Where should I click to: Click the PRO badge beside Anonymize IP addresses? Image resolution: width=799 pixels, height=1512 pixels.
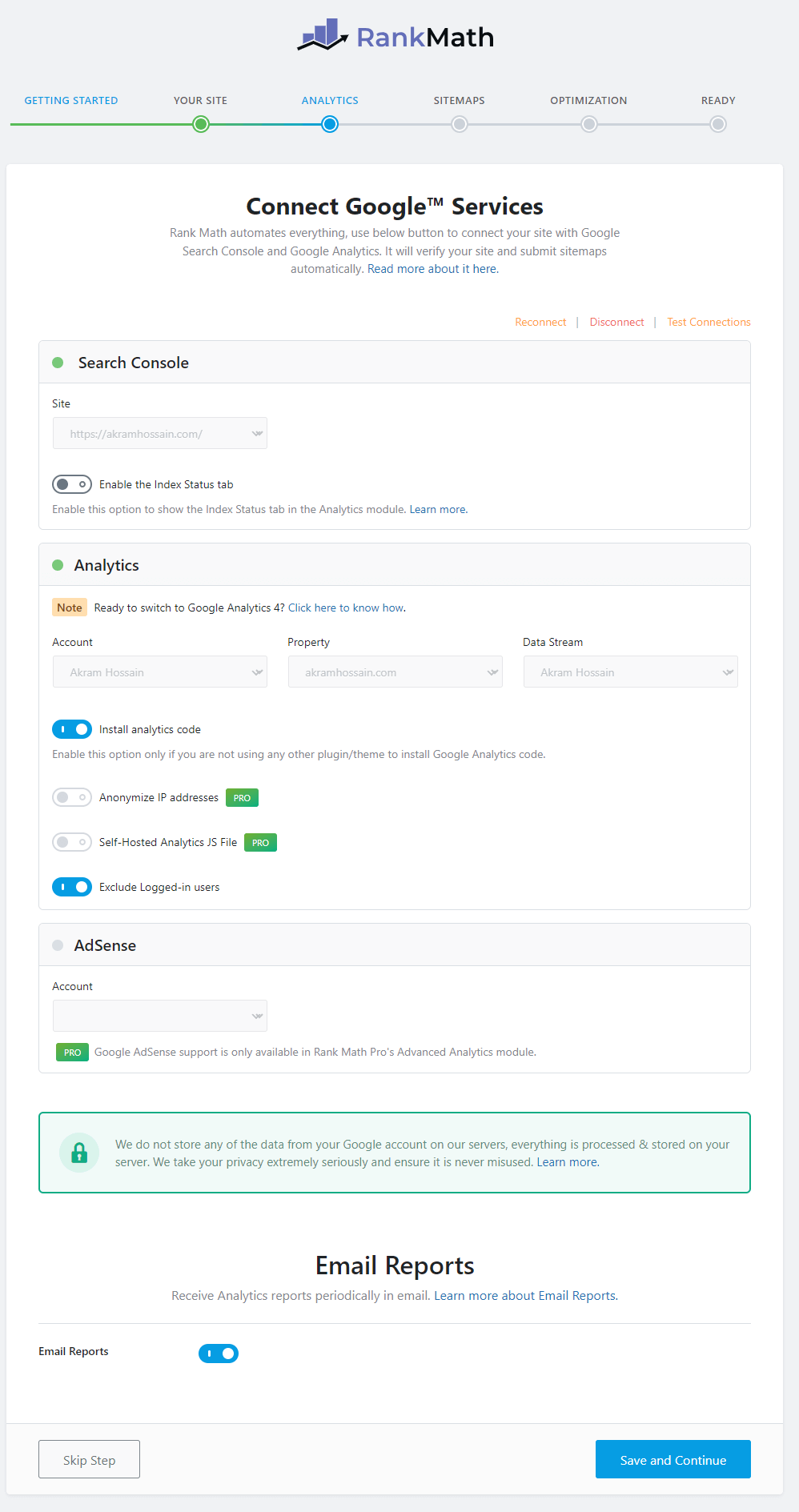[x=242, y=798]
